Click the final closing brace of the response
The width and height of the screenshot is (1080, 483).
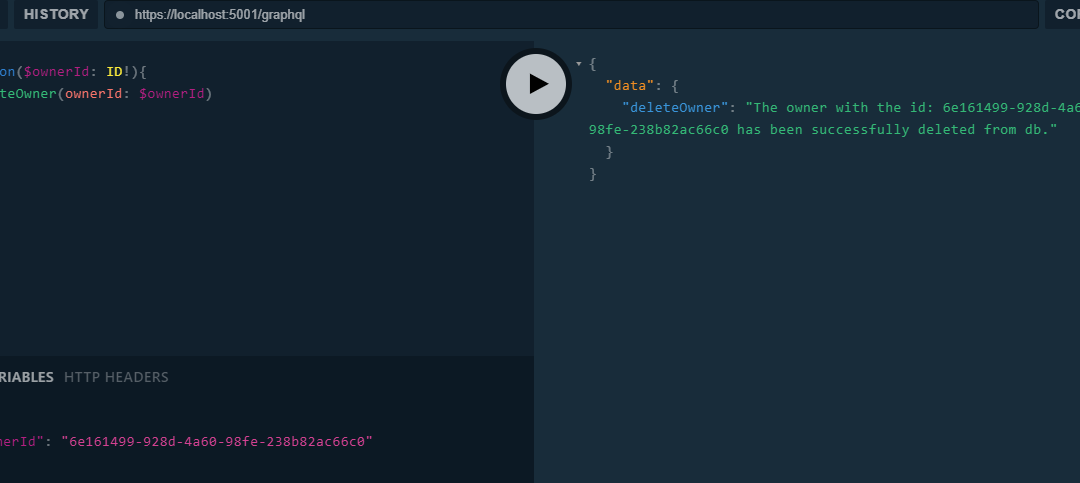coord(592,174)
